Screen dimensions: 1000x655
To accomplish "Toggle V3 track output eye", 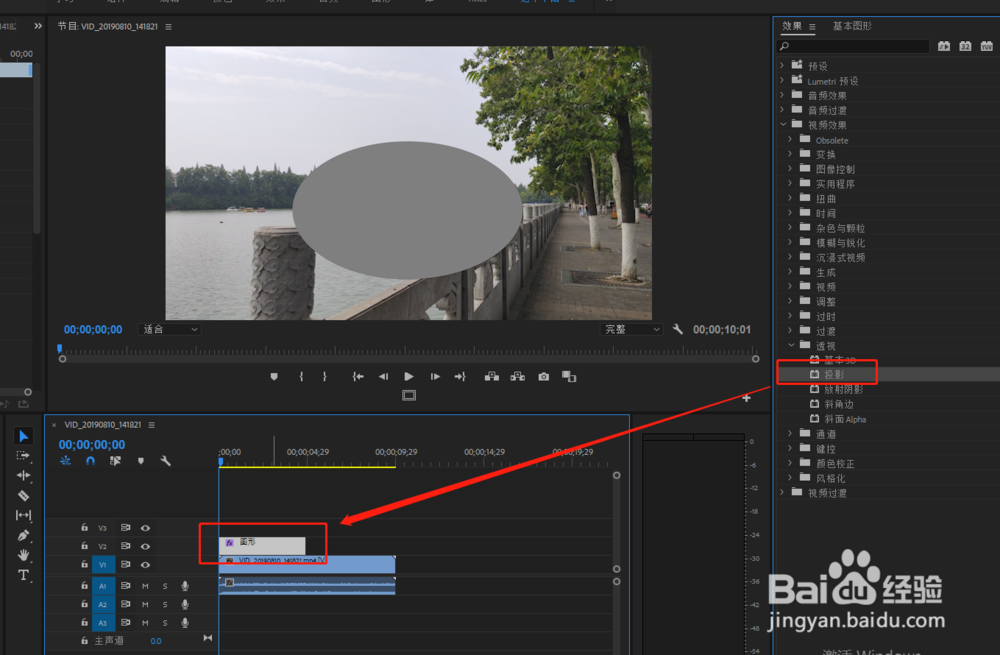I will tap(145, 528).
